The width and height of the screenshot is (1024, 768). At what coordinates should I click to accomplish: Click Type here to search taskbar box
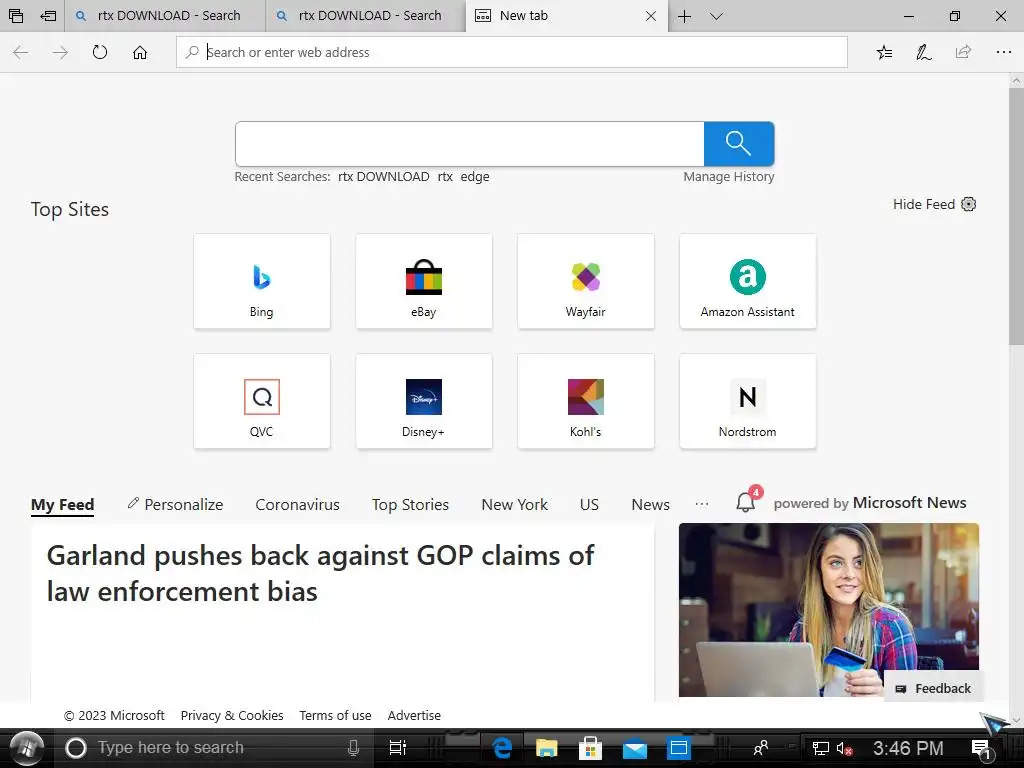click(215, 748)
